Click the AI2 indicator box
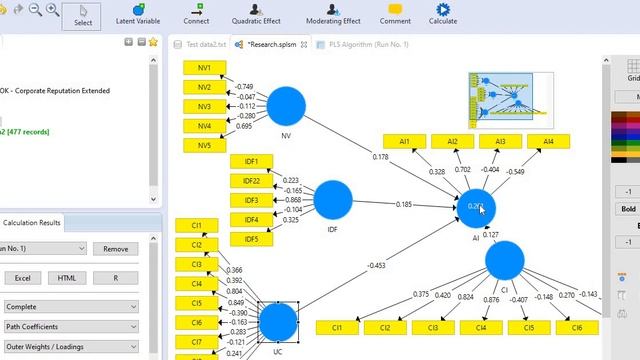The image size is (640, 360). pyautogui.click(x=453, y=142)
